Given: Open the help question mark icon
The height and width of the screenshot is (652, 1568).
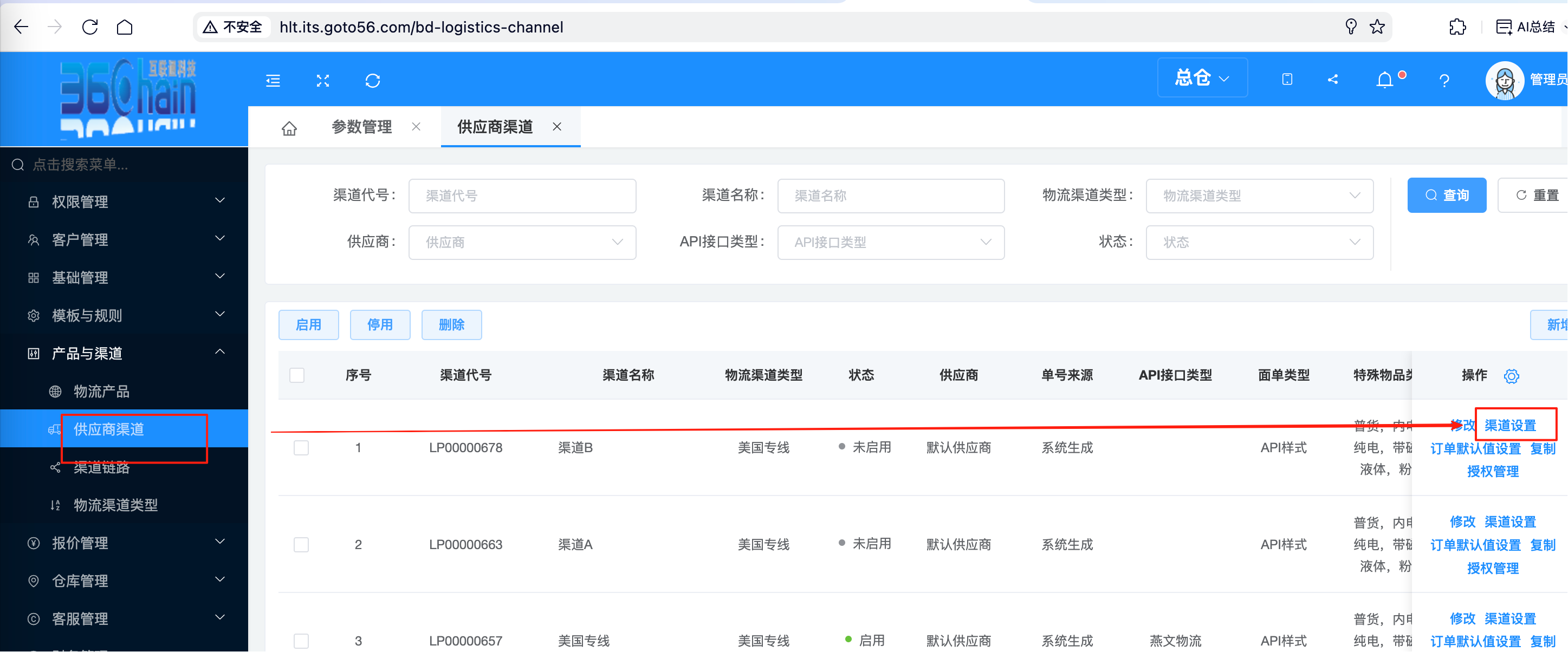Looking at the screenshot, I should pos(1444,80).
